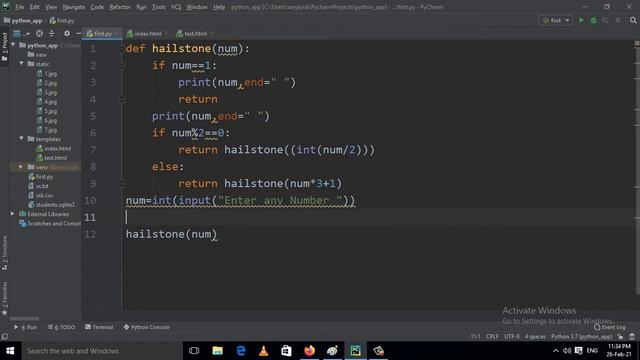Screen dimensions: 640x360
Task: Open the Run menu
Action: [141, 7]
